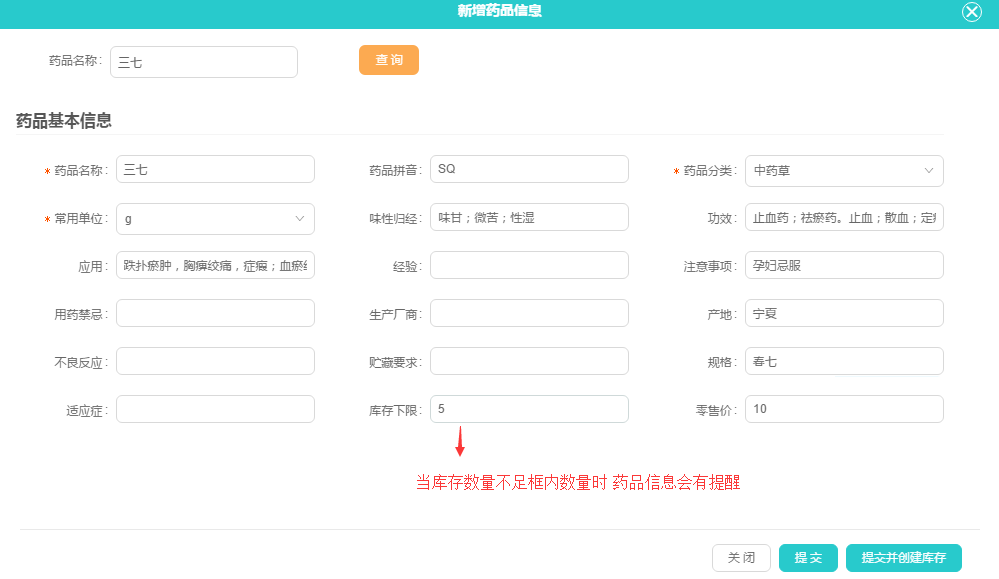Focus the empty 适应症 field
This screenshot has height=579, width=999.
[215, 409]
